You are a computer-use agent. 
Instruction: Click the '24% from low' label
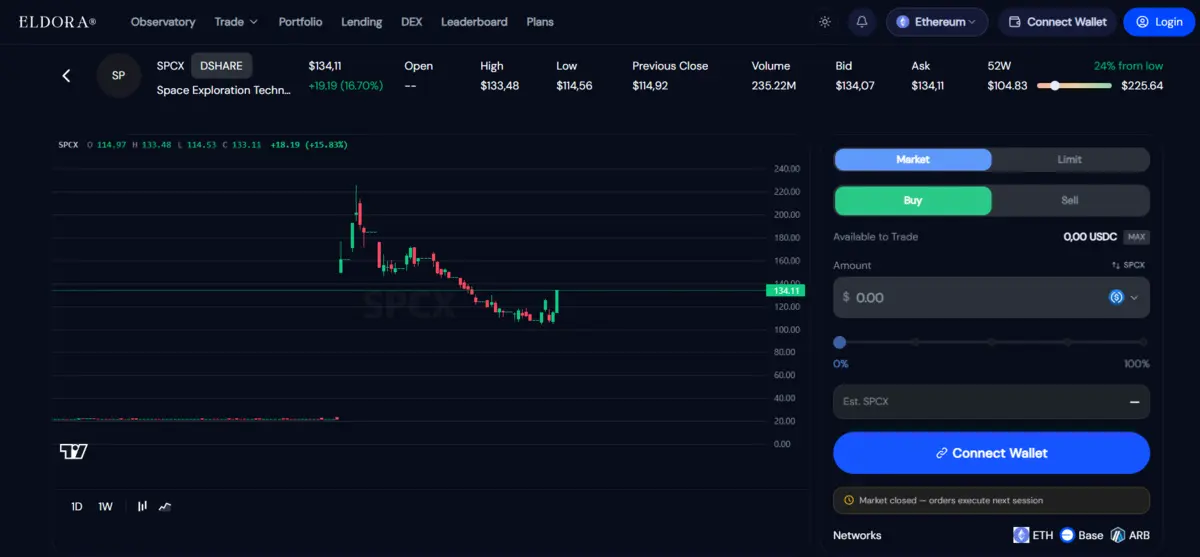(x=1128, y=66)
